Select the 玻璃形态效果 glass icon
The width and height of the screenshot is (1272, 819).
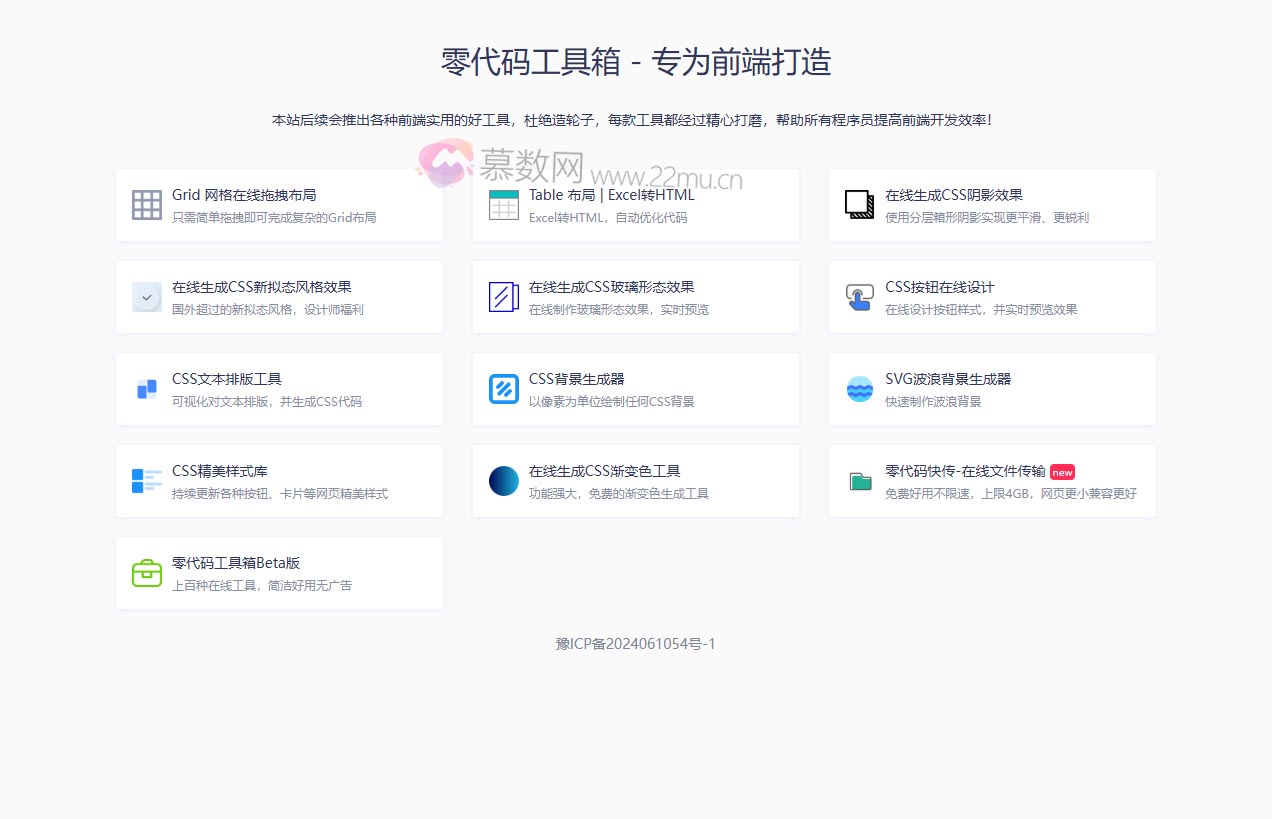[503, 297]
